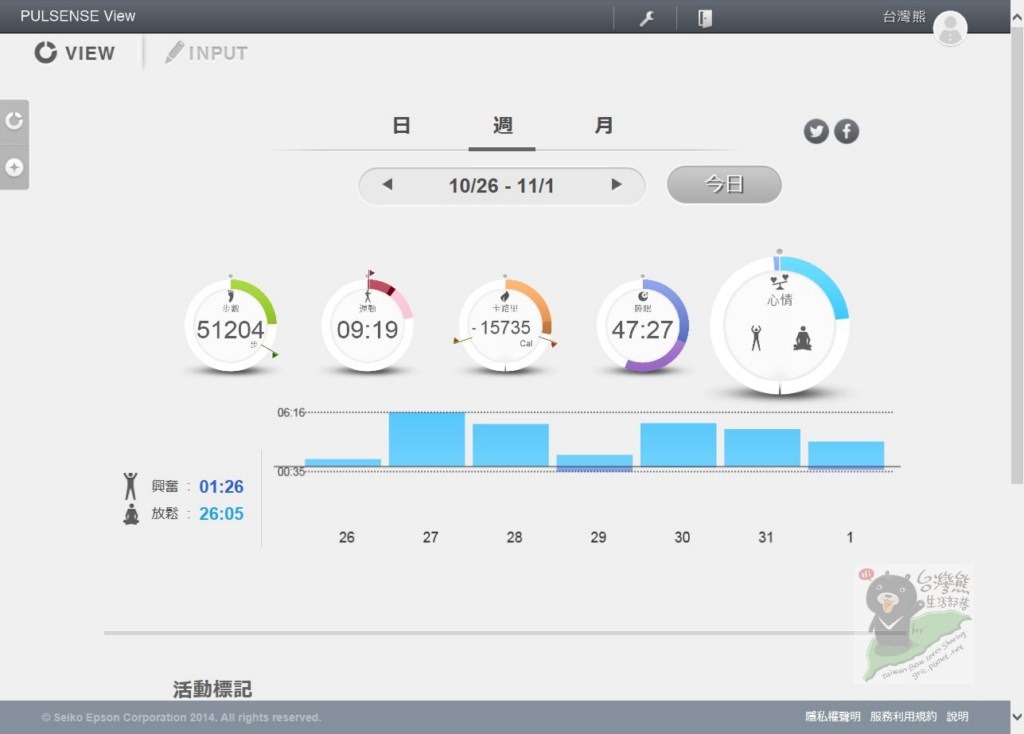Click the bar for day 27
Image resolution: width=1024 pixels, height=734 pixels.
click(427, 439)
